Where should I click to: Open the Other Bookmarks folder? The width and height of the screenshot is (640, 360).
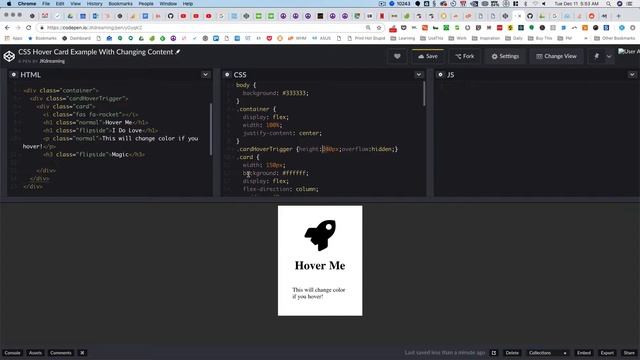tap(614, 38)
